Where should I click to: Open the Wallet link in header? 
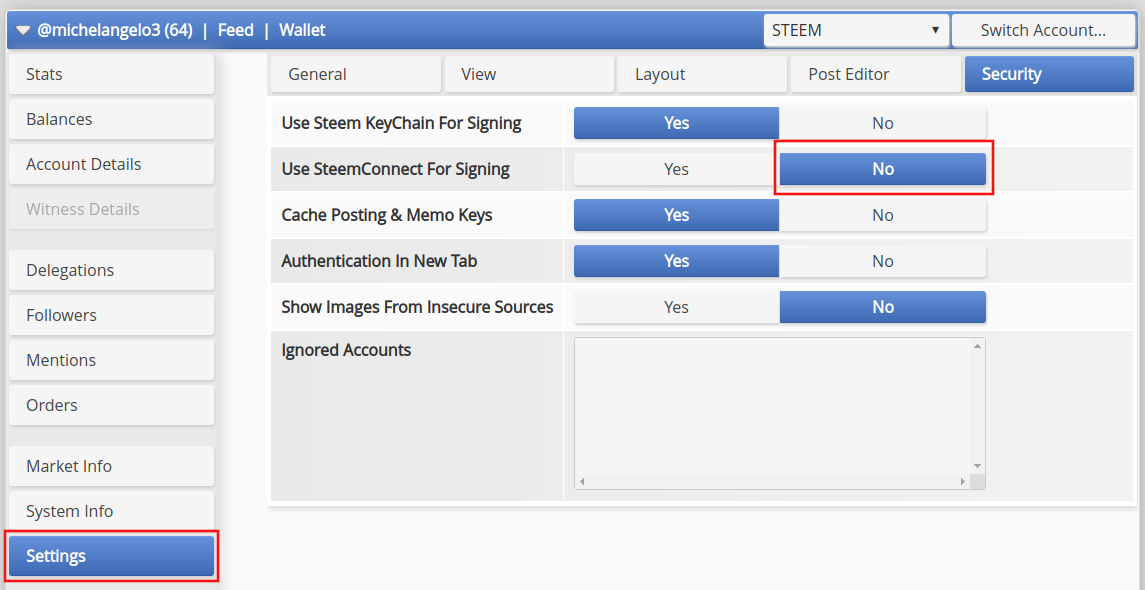302,30
